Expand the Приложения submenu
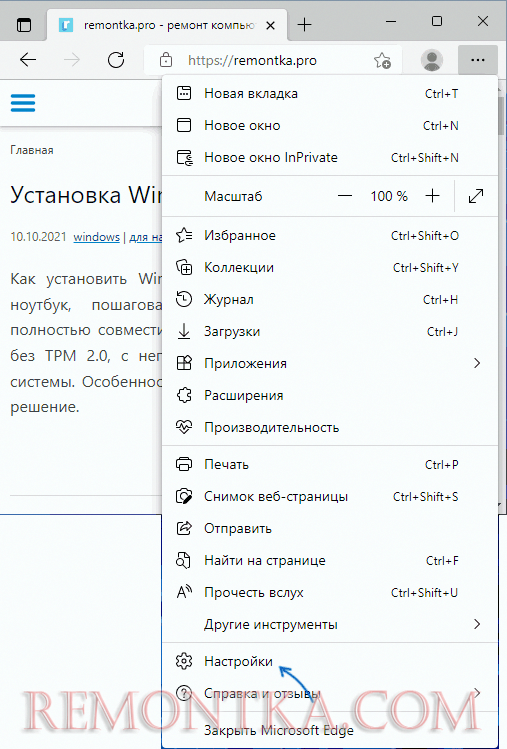 tap(330, 364)
